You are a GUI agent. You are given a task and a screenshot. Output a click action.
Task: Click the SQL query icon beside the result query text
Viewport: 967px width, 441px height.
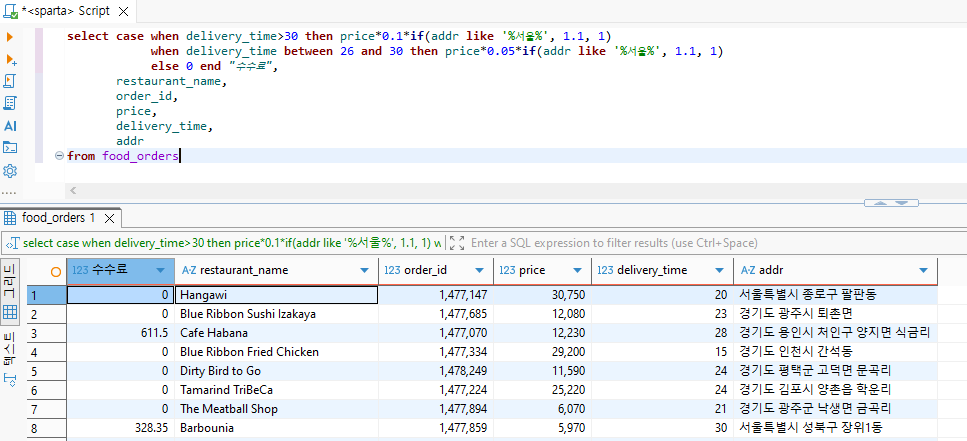pyautogui.click(x=12, y=243)
